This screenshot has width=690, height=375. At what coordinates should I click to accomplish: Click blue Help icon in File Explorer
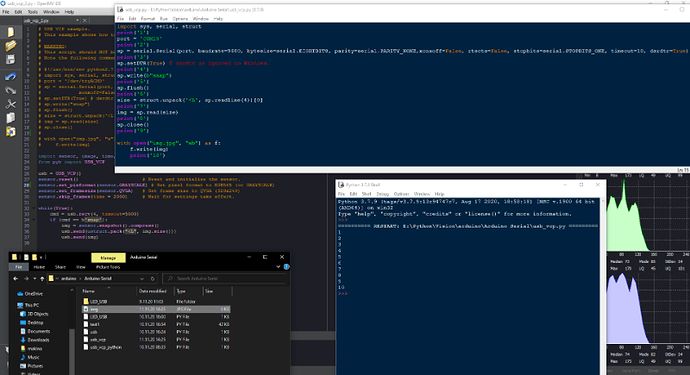[x=286, y=267]
